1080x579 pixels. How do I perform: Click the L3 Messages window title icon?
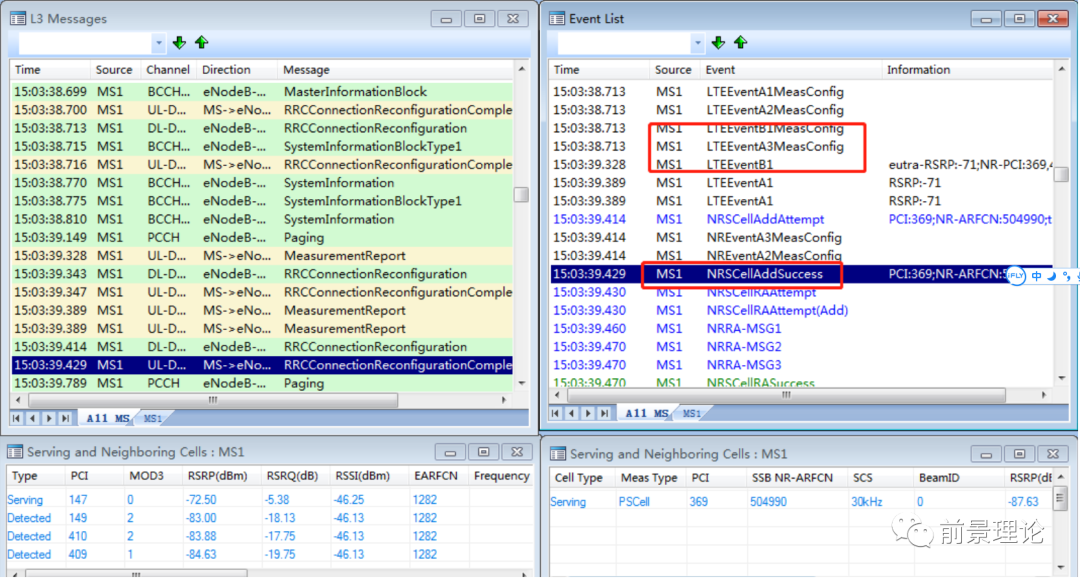(17, 19)
